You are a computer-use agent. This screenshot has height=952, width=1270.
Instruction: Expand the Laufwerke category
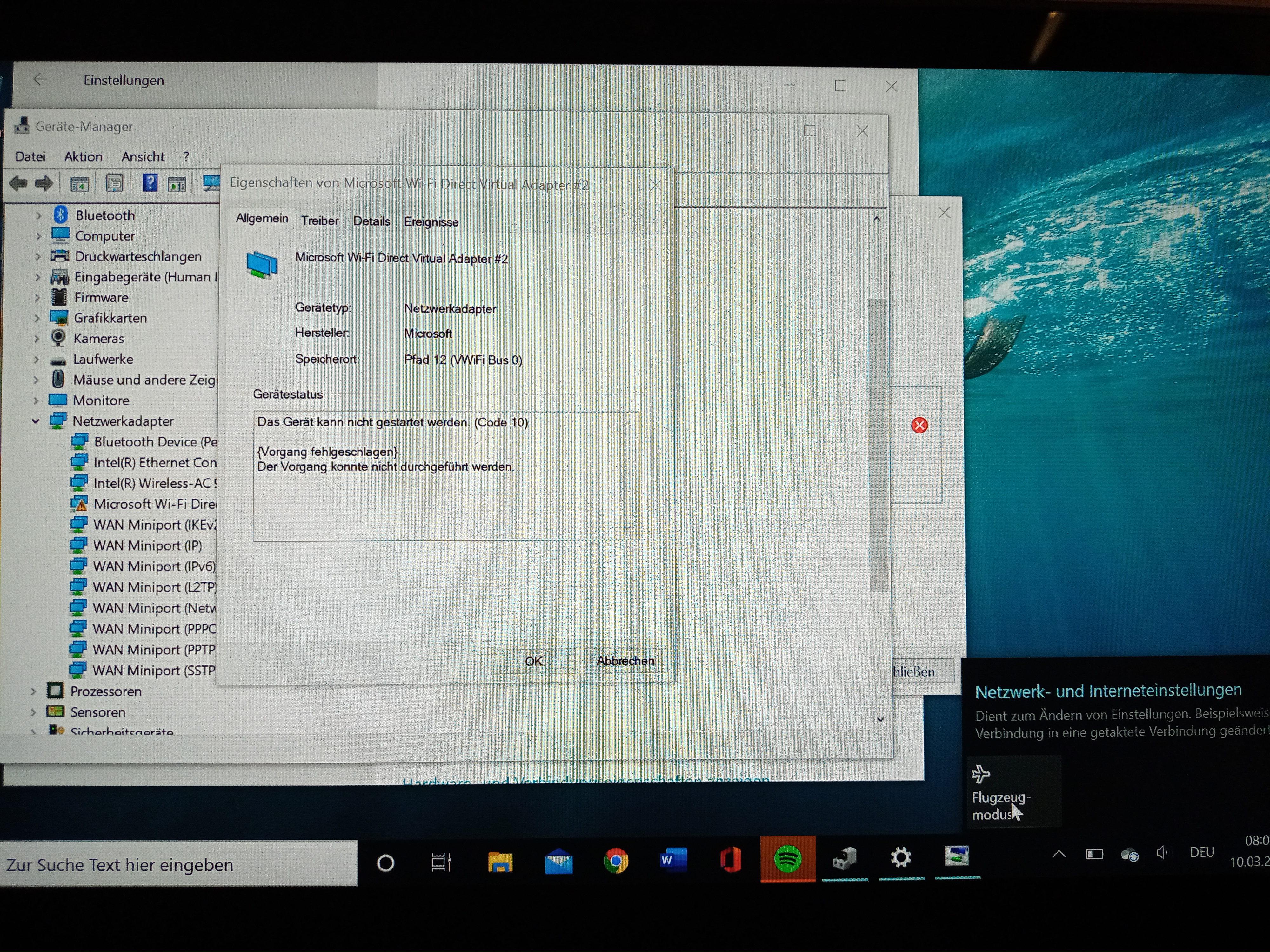[x=37, y=360]
